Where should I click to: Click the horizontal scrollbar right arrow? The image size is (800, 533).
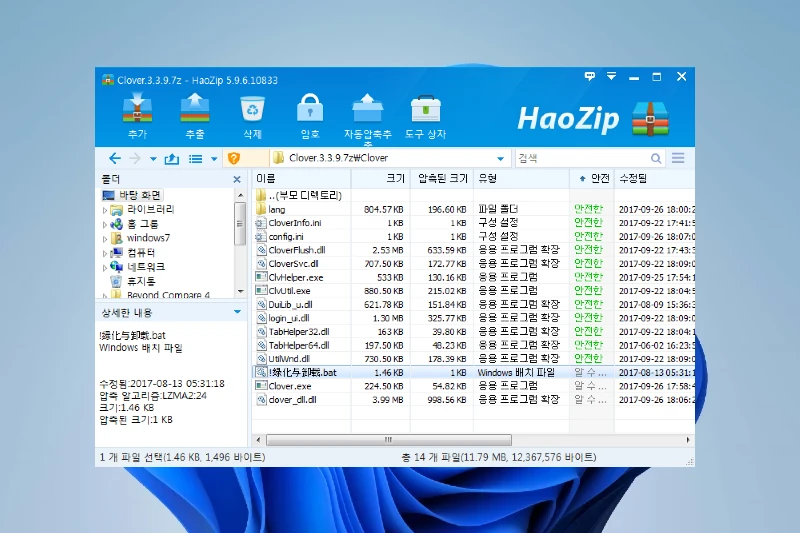pos(688,440)
